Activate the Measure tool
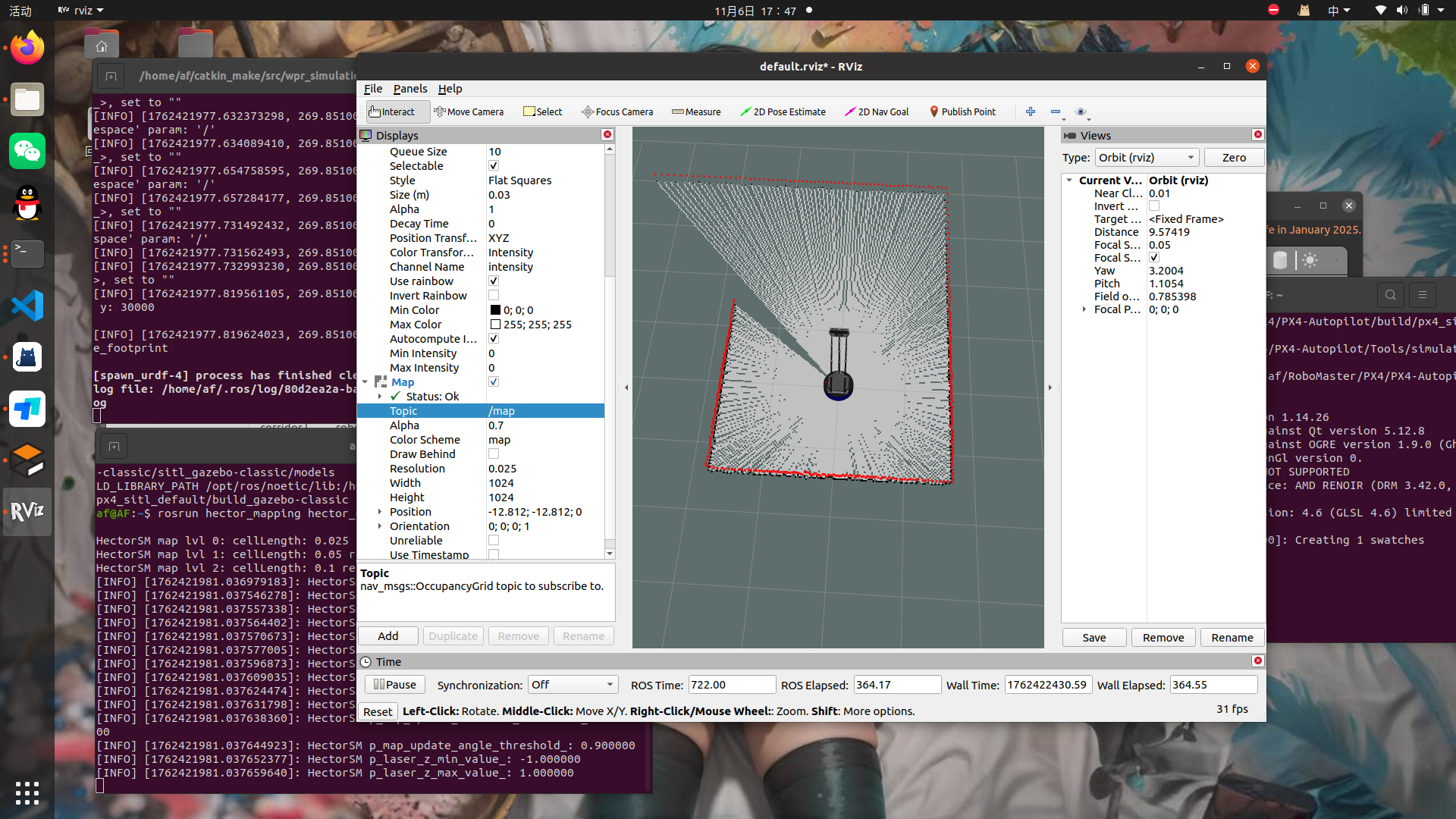Screen dimensions: 1456x819 point(696,111)
